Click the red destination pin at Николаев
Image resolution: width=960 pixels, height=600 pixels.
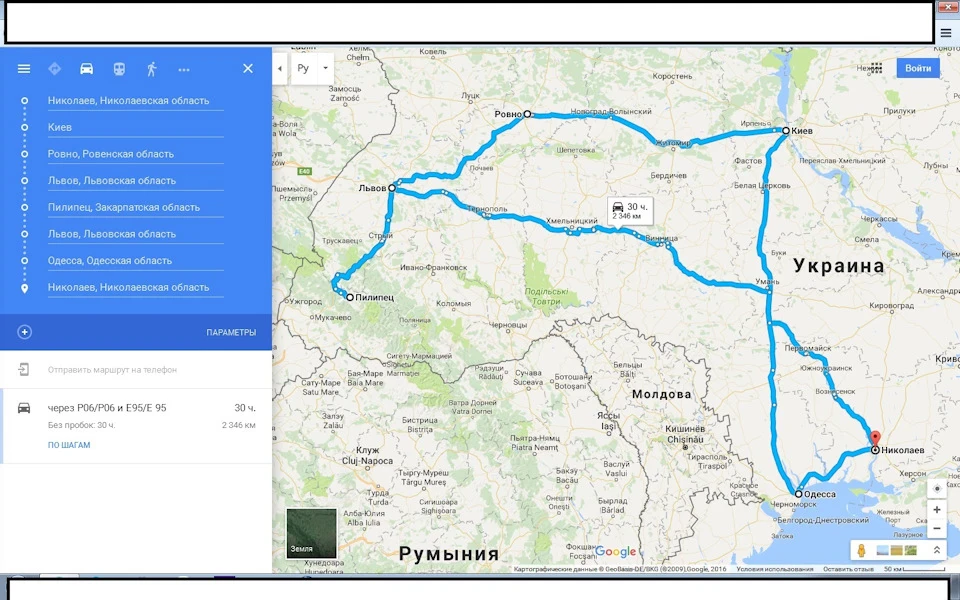pos(876,439)
